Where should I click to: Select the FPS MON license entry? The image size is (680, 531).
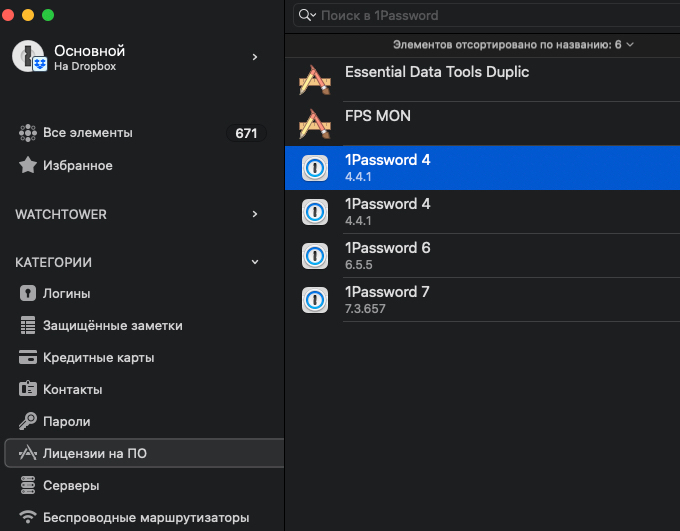(482, 124)
